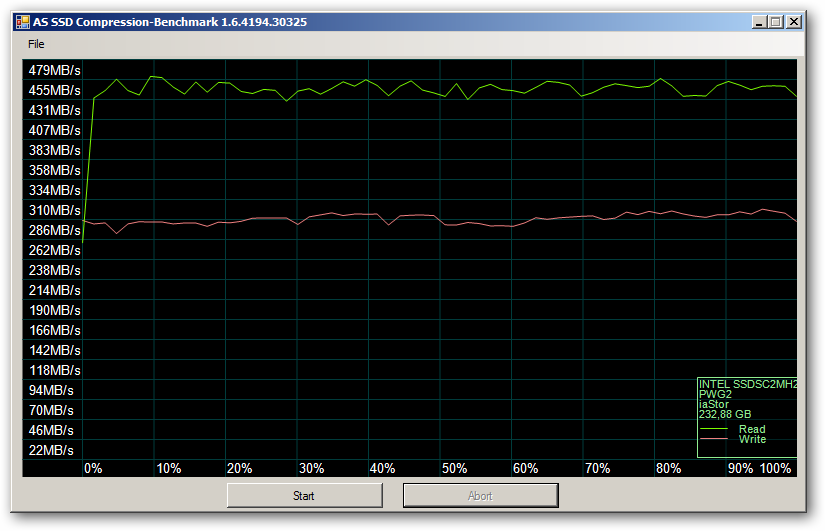Click the 479MB/s axis label

point(55,71)
